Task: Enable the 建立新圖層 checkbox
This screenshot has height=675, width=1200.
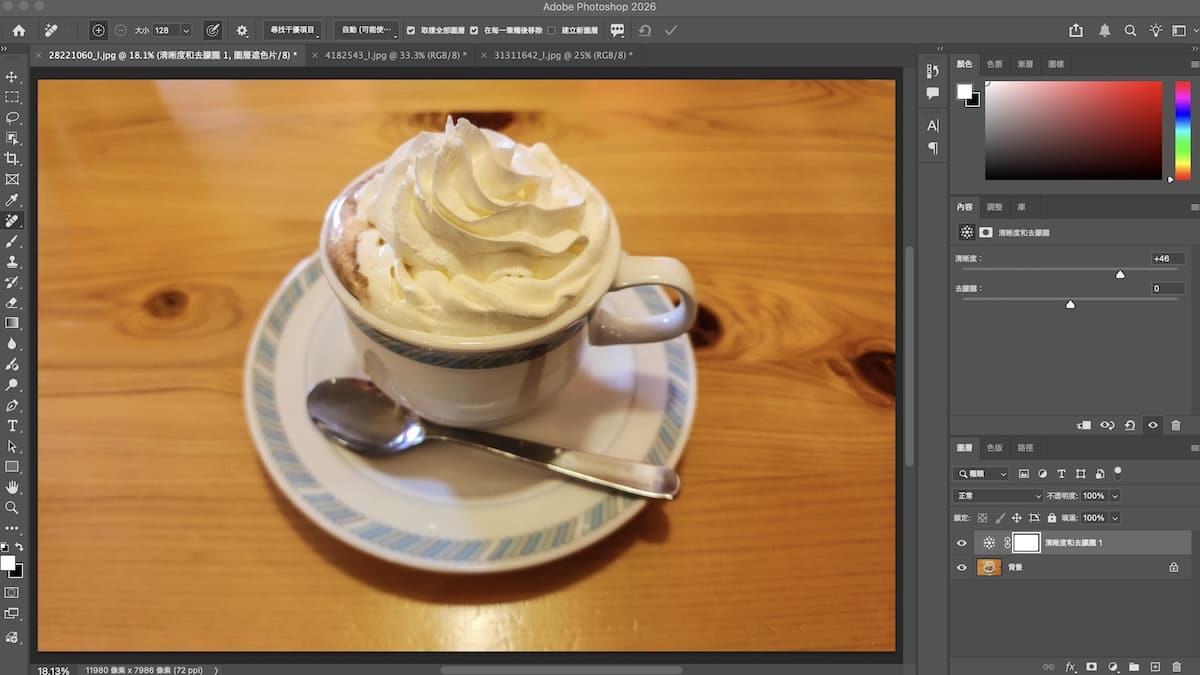Action: (552, 31)
